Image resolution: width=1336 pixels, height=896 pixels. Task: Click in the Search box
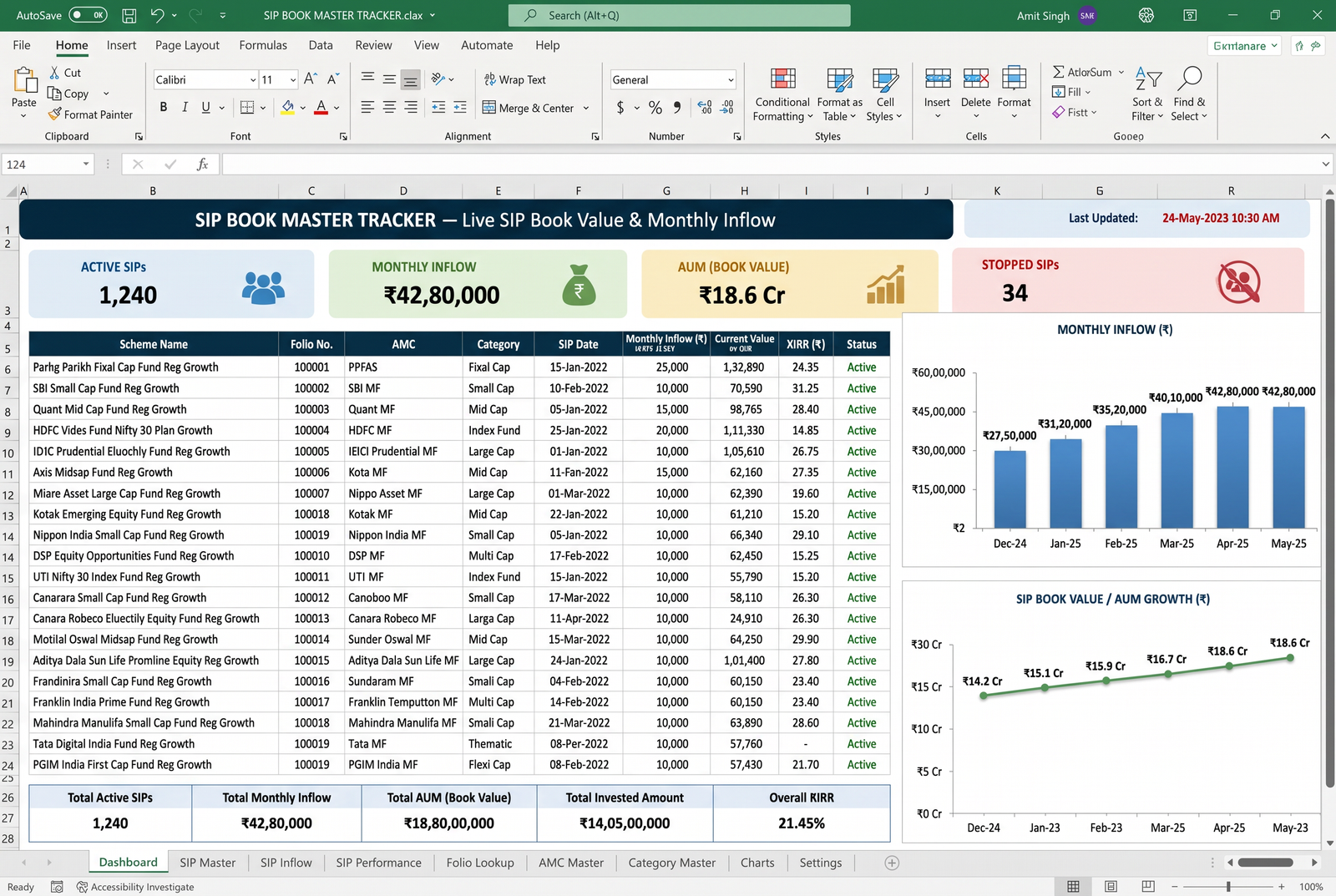[x=680, y=15]
